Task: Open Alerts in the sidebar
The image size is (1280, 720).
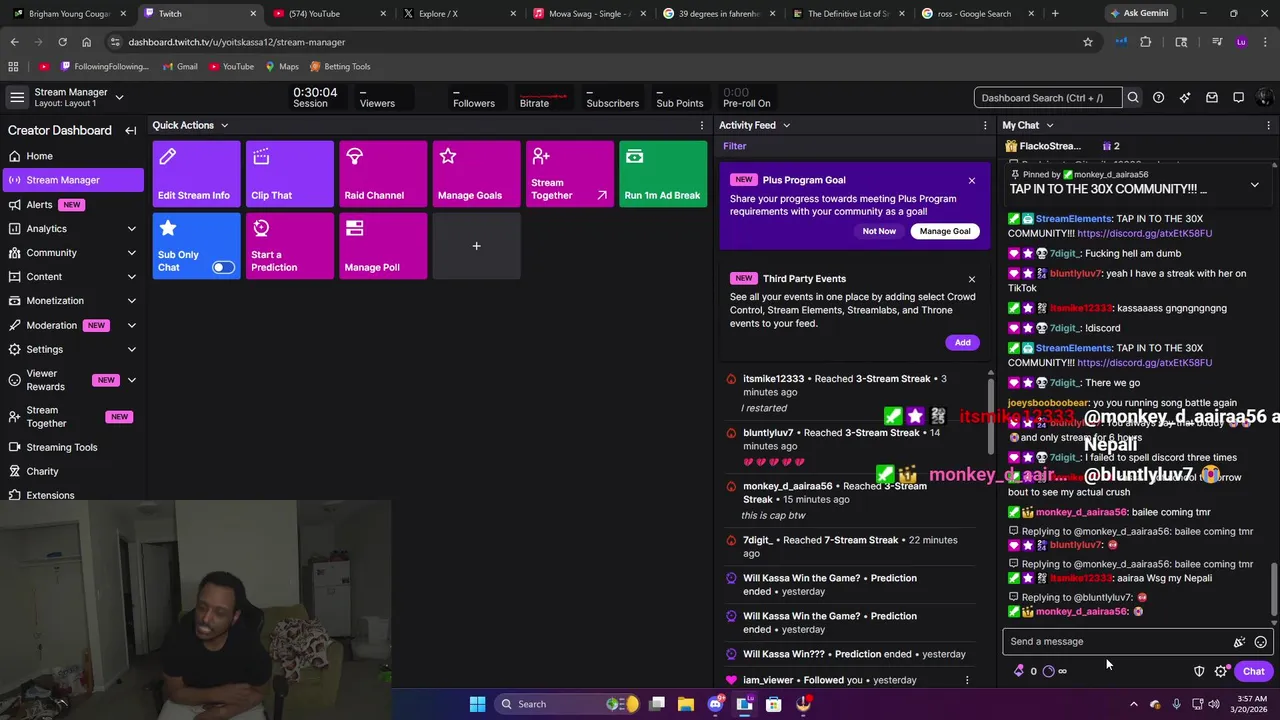Action: 72,204
